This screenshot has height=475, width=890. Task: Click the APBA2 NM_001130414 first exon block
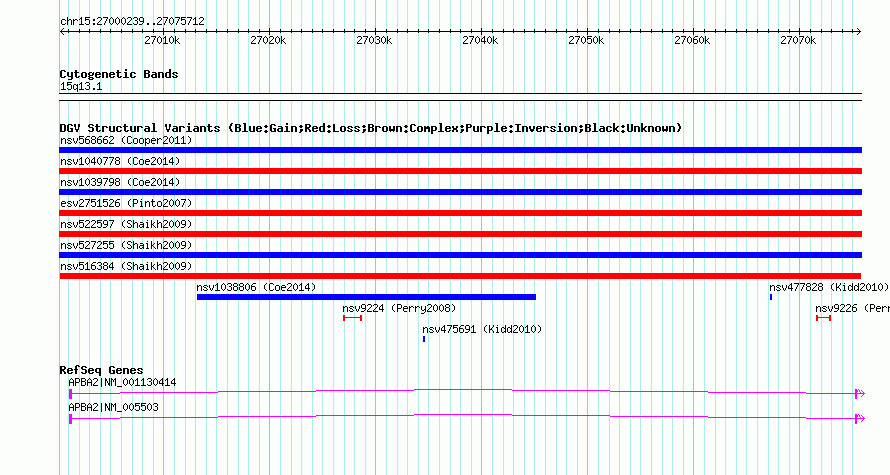[x=70, y=394]
